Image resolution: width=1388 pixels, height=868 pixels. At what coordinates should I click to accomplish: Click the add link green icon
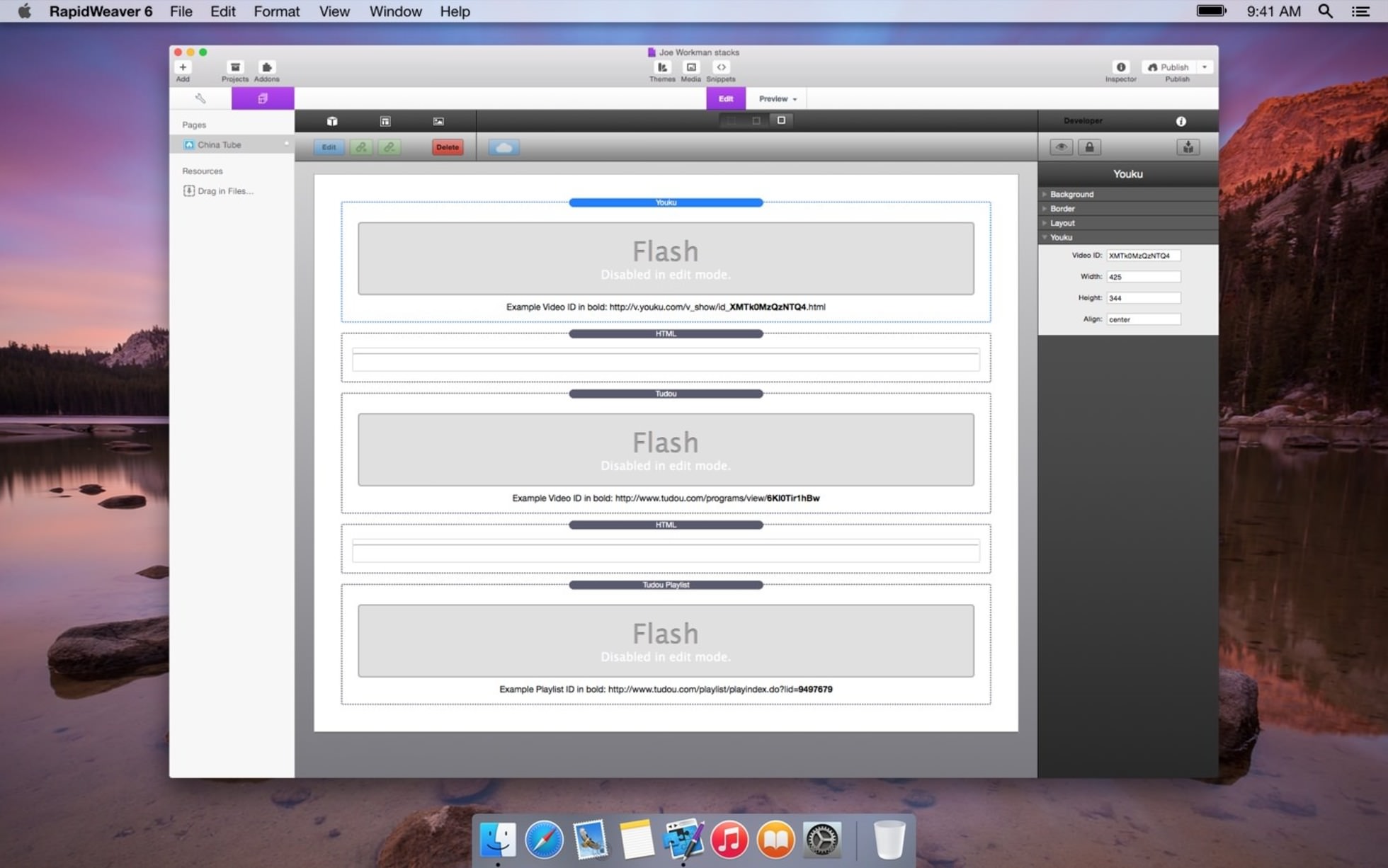[x=361, y=147]
